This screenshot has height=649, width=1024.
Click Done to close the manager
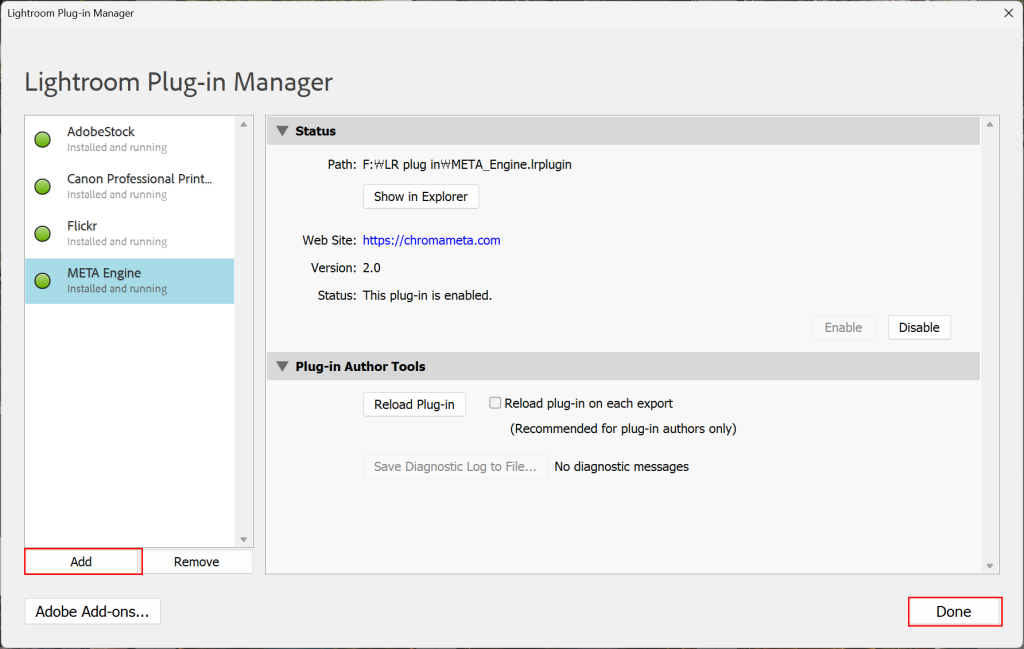coord(953,612)
